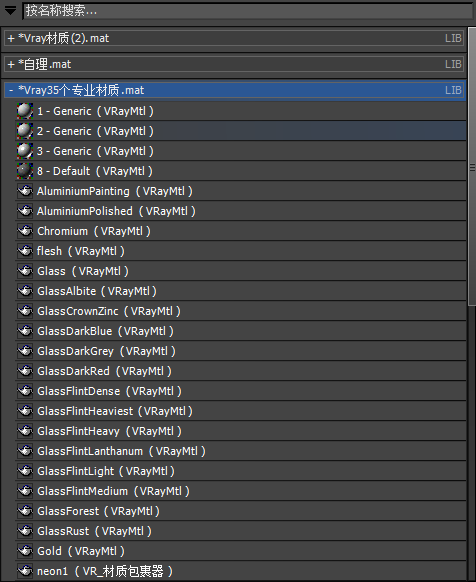The height and width of the screenshot is (582, 476).
Task: Click the sphere icon of 1 - Generic
Action: 25,111
